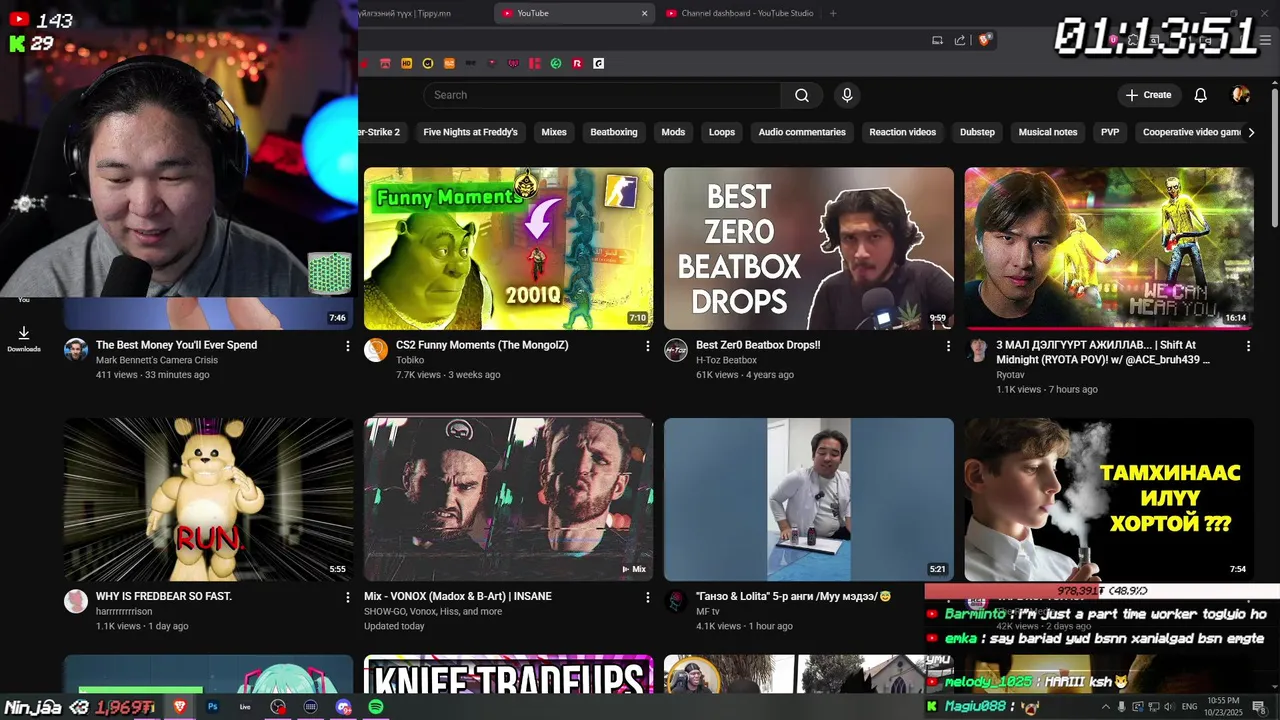Viewport: 1280px width, 720px height.
Task: Select the Dubstep filter chip
Action: point(977,132)
